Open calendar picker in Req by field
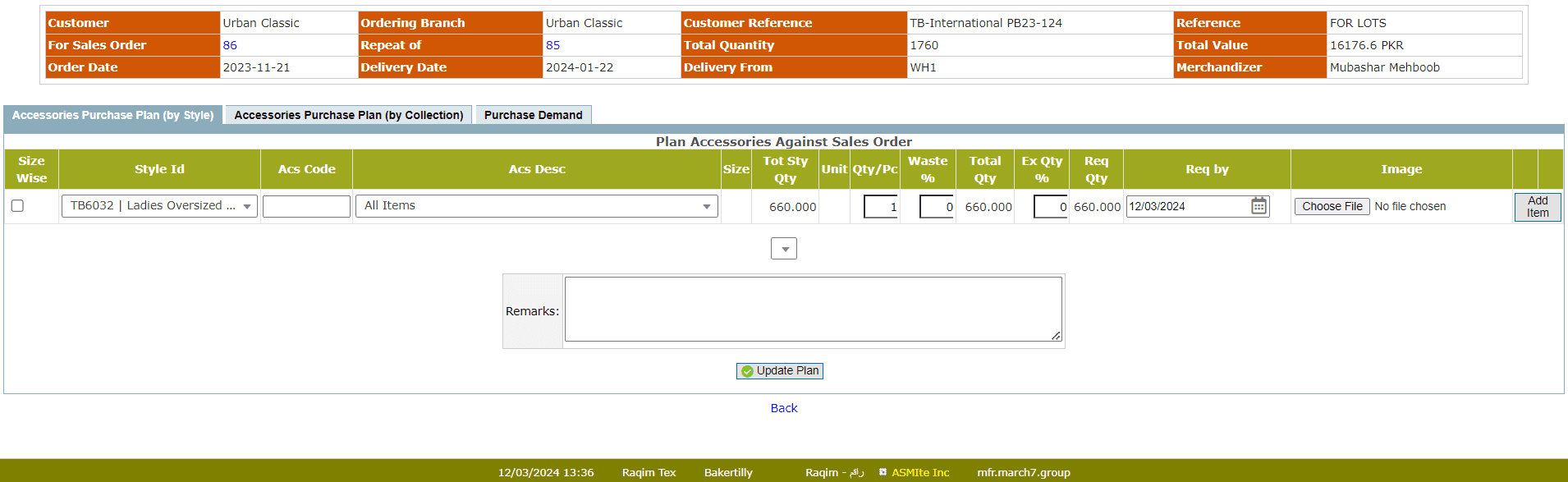The width and height of the screenshot is (1568, 482). (x=1258, y=206)
